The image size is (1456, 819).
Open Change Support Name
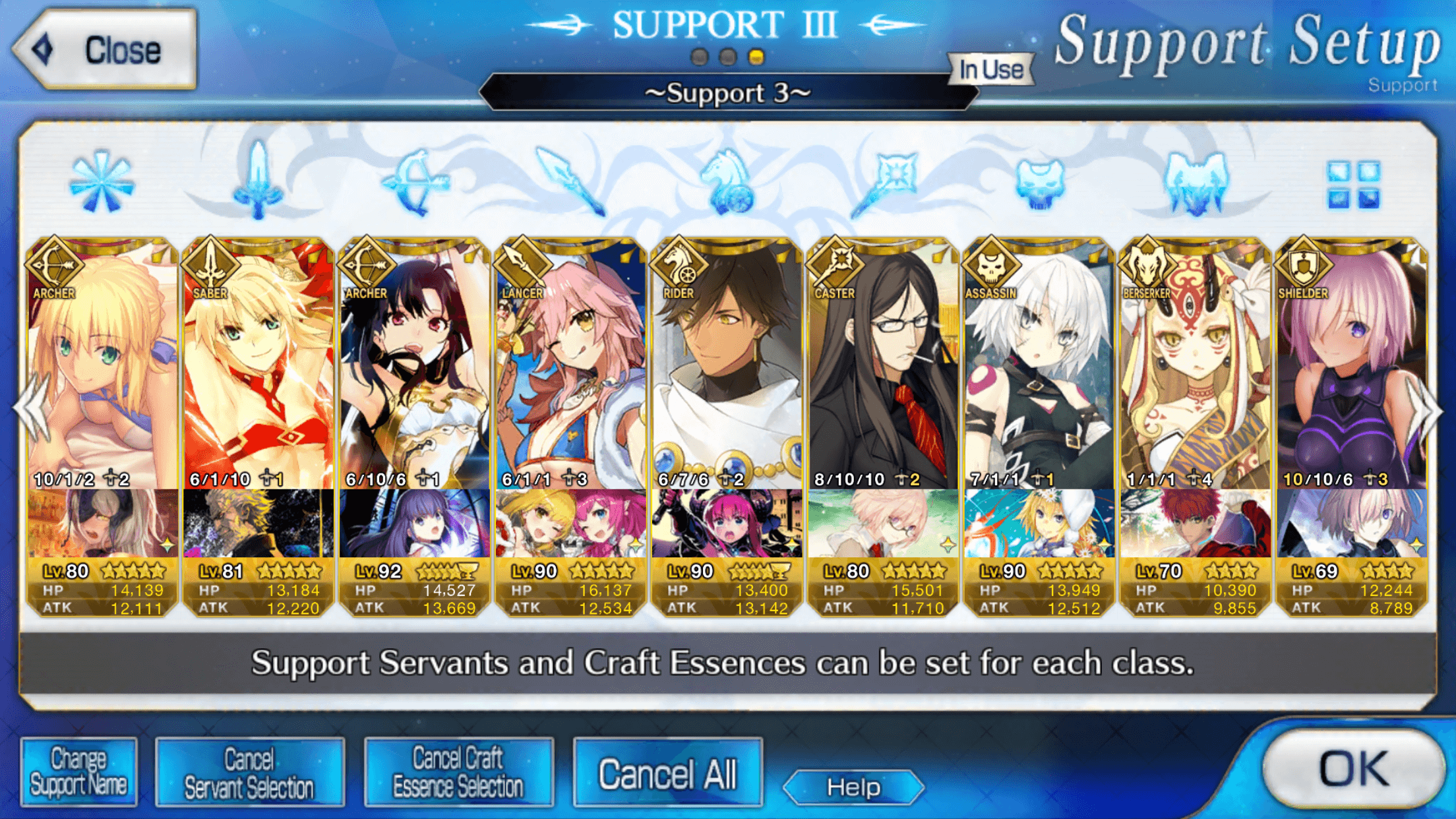tap(78, 772)
